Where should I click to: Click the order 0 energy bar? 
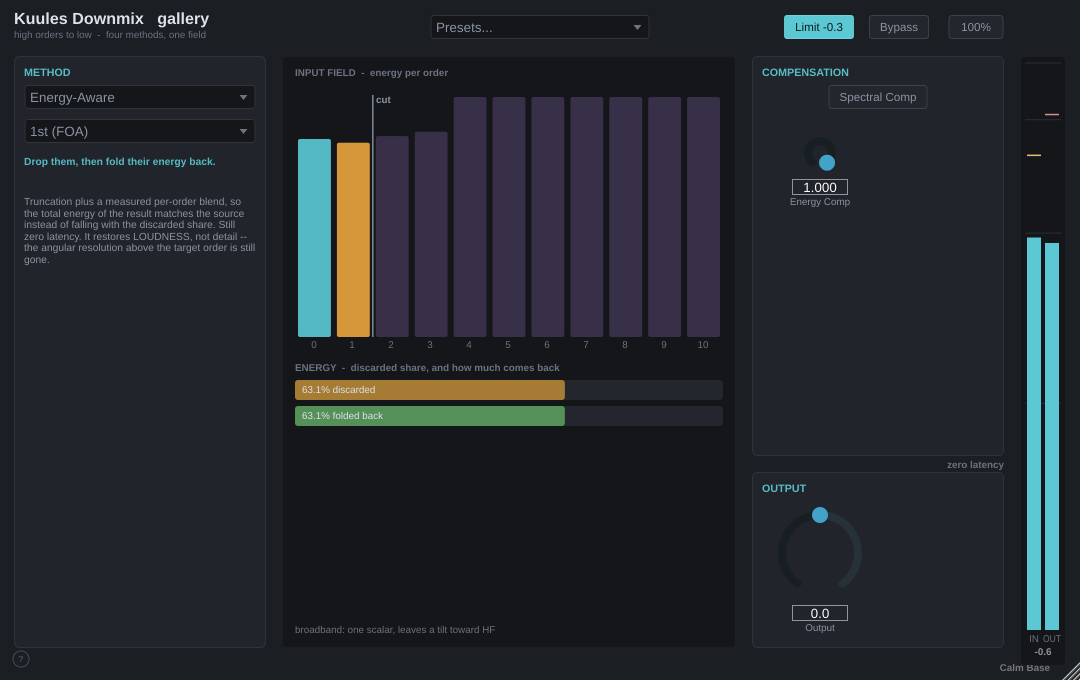tap(314, 238)
